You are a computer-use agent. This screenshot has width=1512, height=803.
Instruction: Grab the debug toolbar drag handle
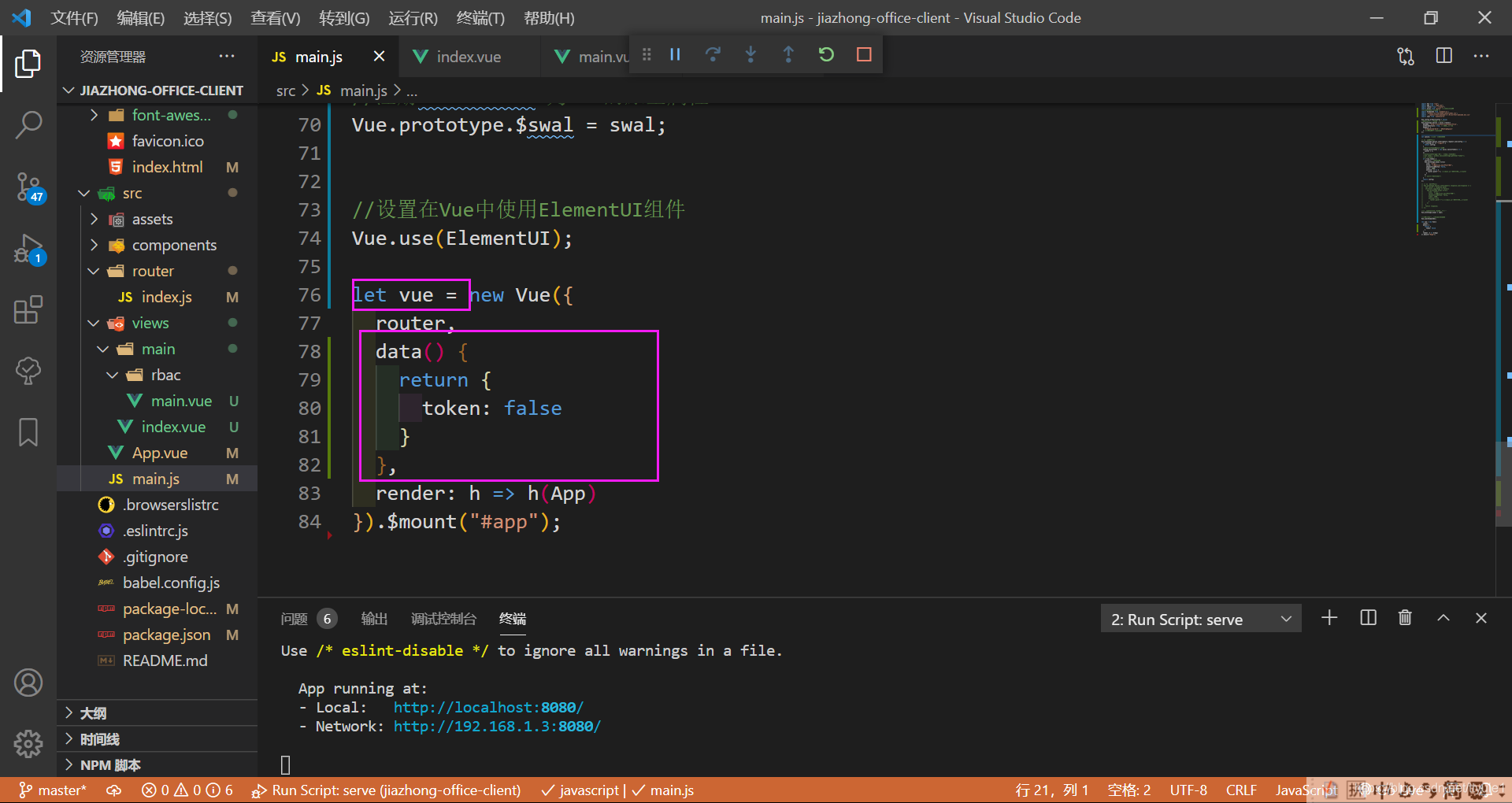tap(647, 54)
